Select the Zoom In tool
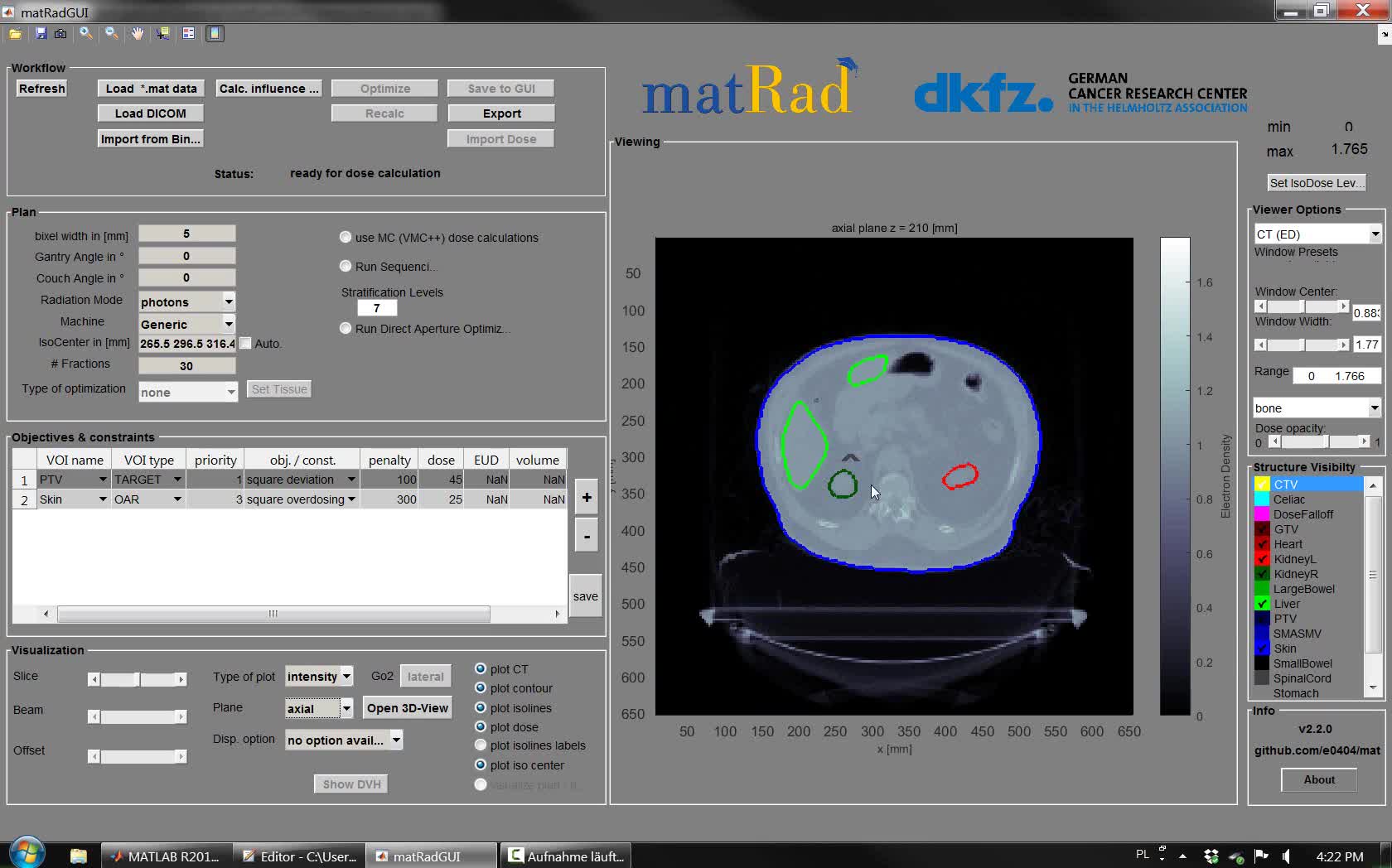Viewport: 1392px width, 868px height. pos(86,33)
